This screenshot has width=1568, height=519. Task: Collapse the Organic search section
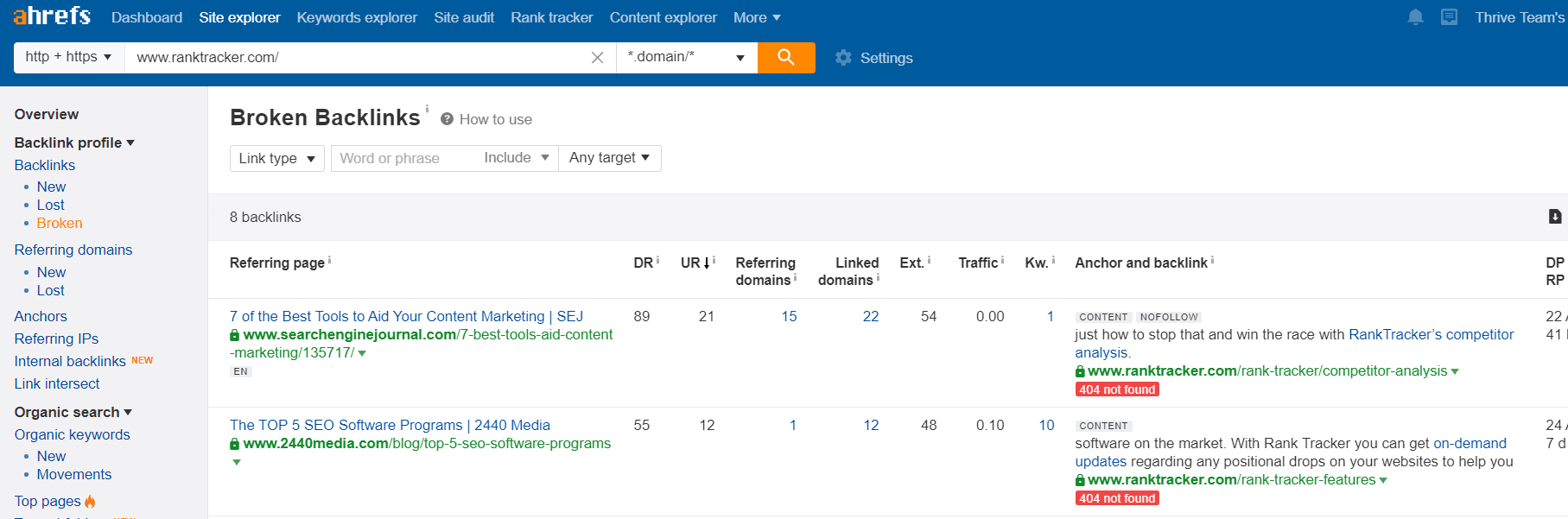coord(73,412)
